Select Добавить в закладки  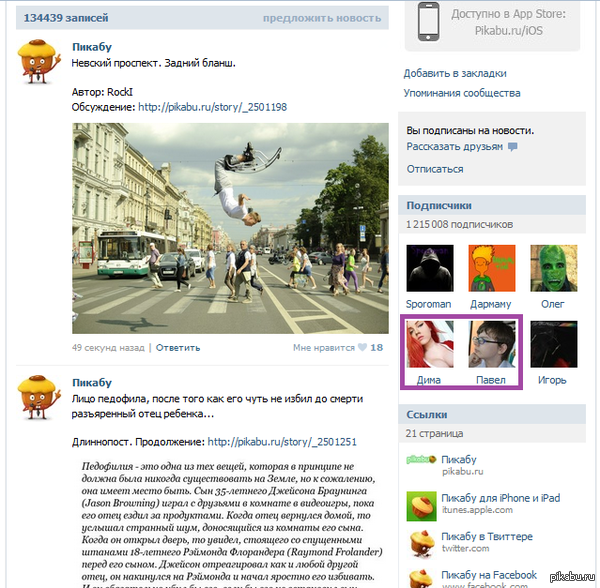coord(455,73)
